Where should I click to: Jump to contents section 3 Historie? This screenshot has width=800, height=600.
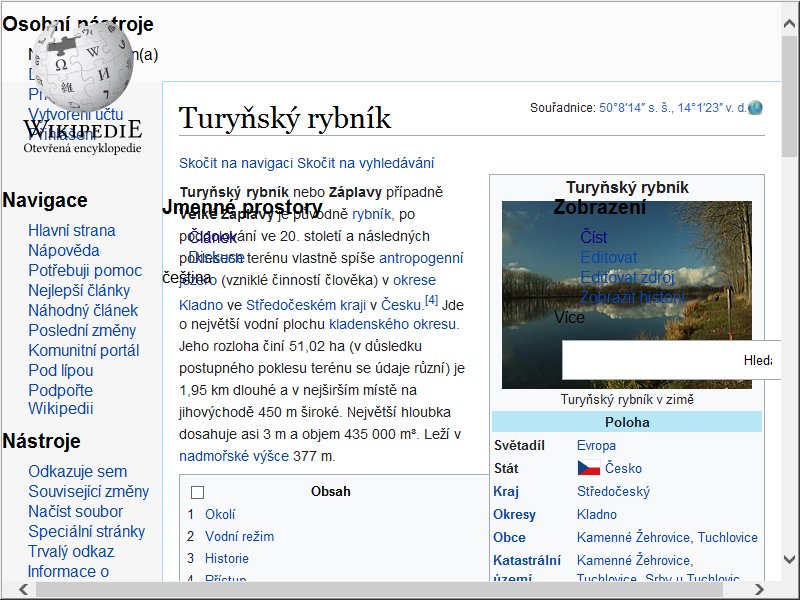click(x=227, y=558)
